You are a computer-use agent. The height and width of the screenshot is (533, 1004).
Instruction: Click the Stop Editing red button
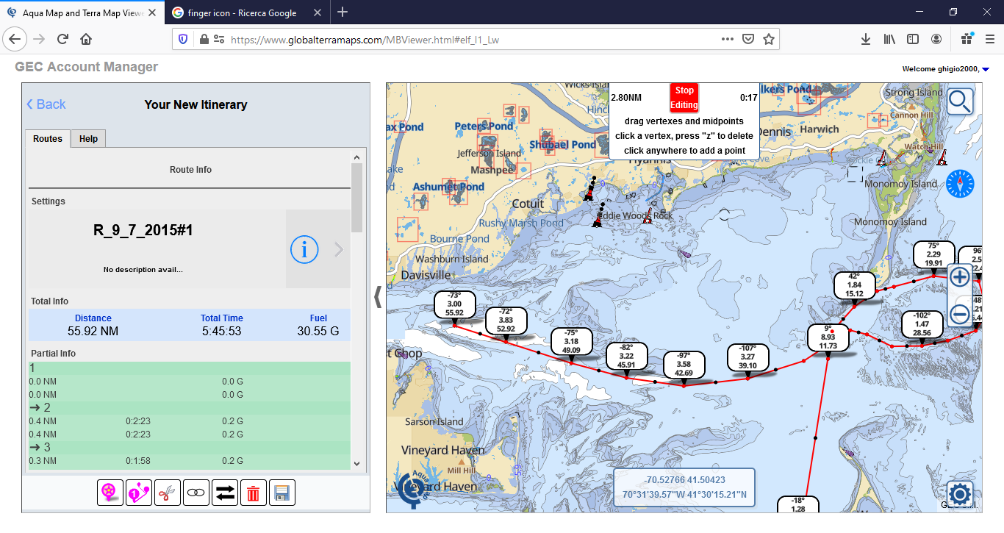pos(684,97)
